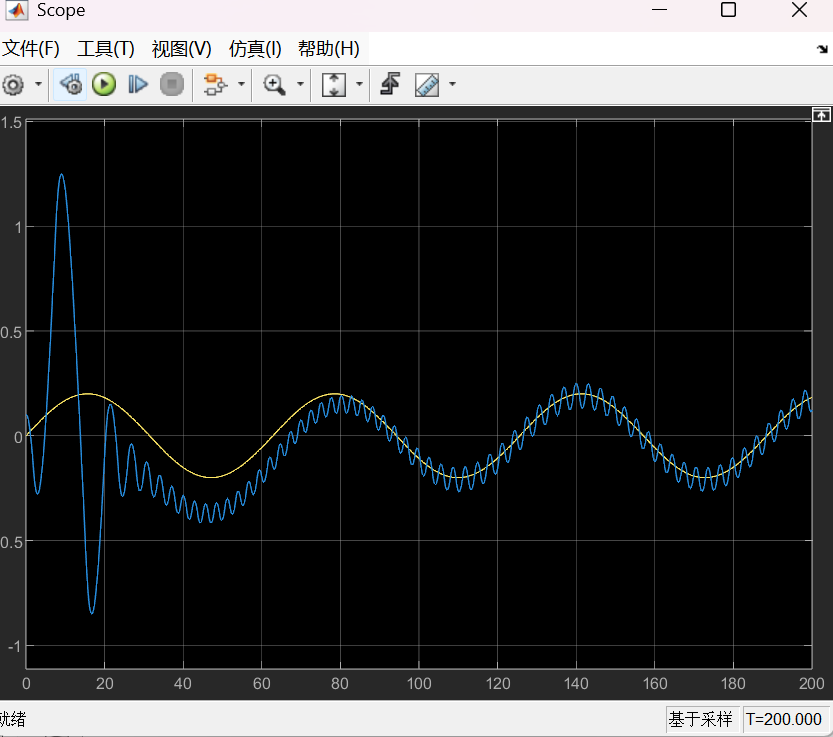Viewport: 833px width, 737px height.
Task: Select the Zoom magnifier tool
Action: pyautogui.click(x=274, y=85)
